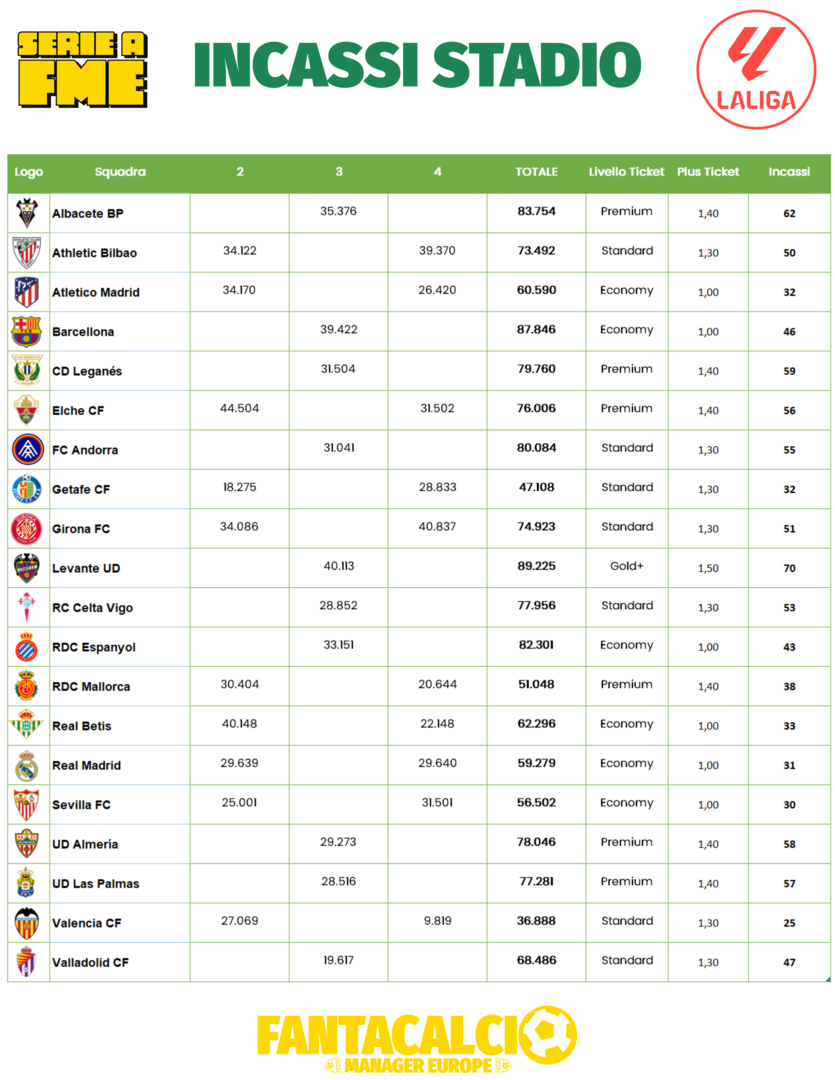
Task: Click the Livello Ticket column header
Action: tap(626, 172)
